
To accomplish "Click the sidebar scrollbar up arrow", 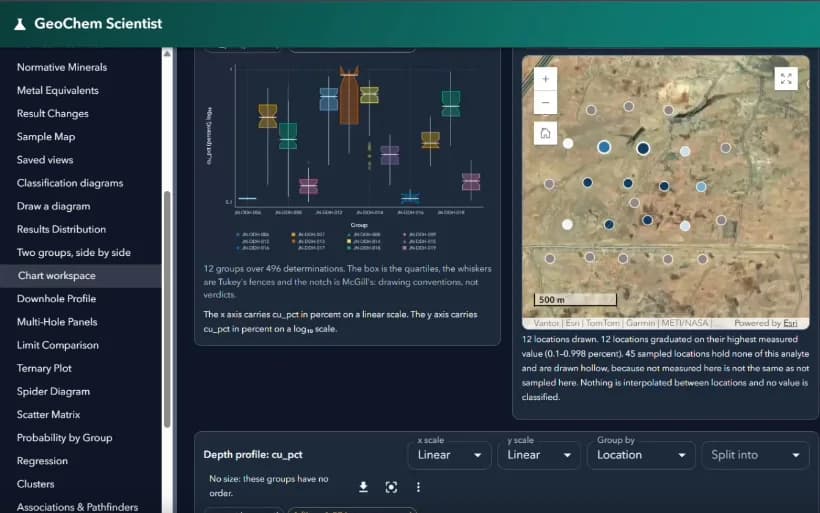I will 167,53.
